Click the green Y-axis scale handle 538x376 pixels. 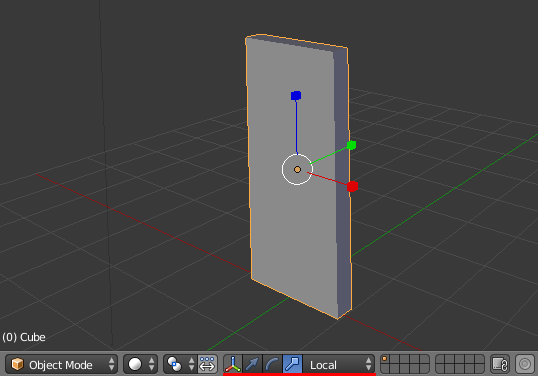(x=351, y=145)
